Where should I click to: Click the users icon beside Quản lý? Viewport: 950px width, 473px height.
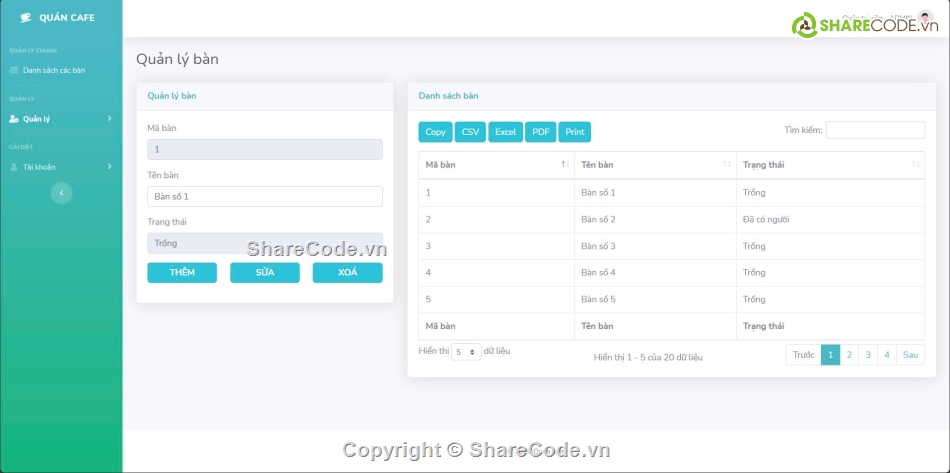[x=14, y=119]
